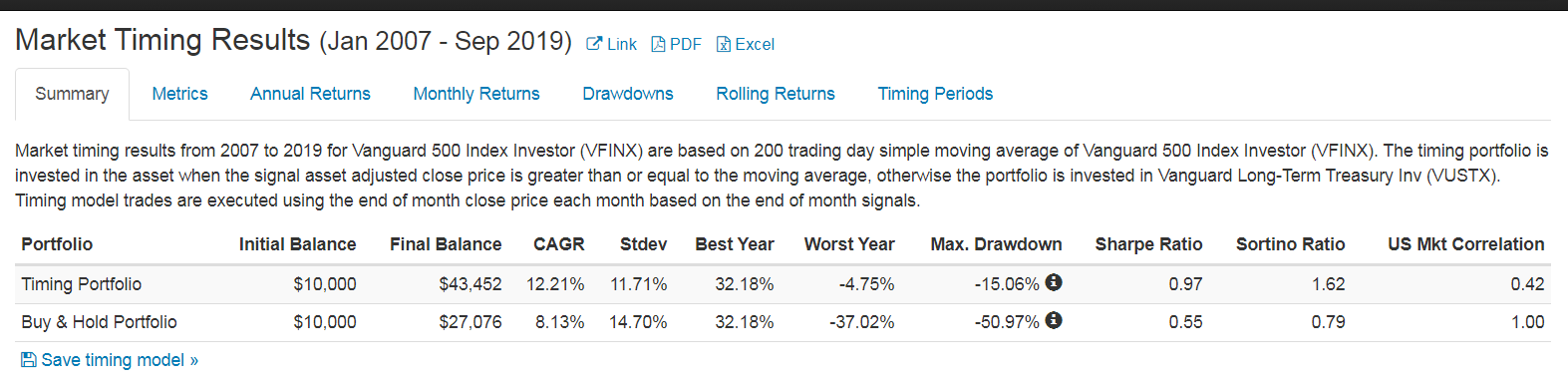Click the Excel download link text
This screenshot has width=1568, height=385.
click(755, 44)
